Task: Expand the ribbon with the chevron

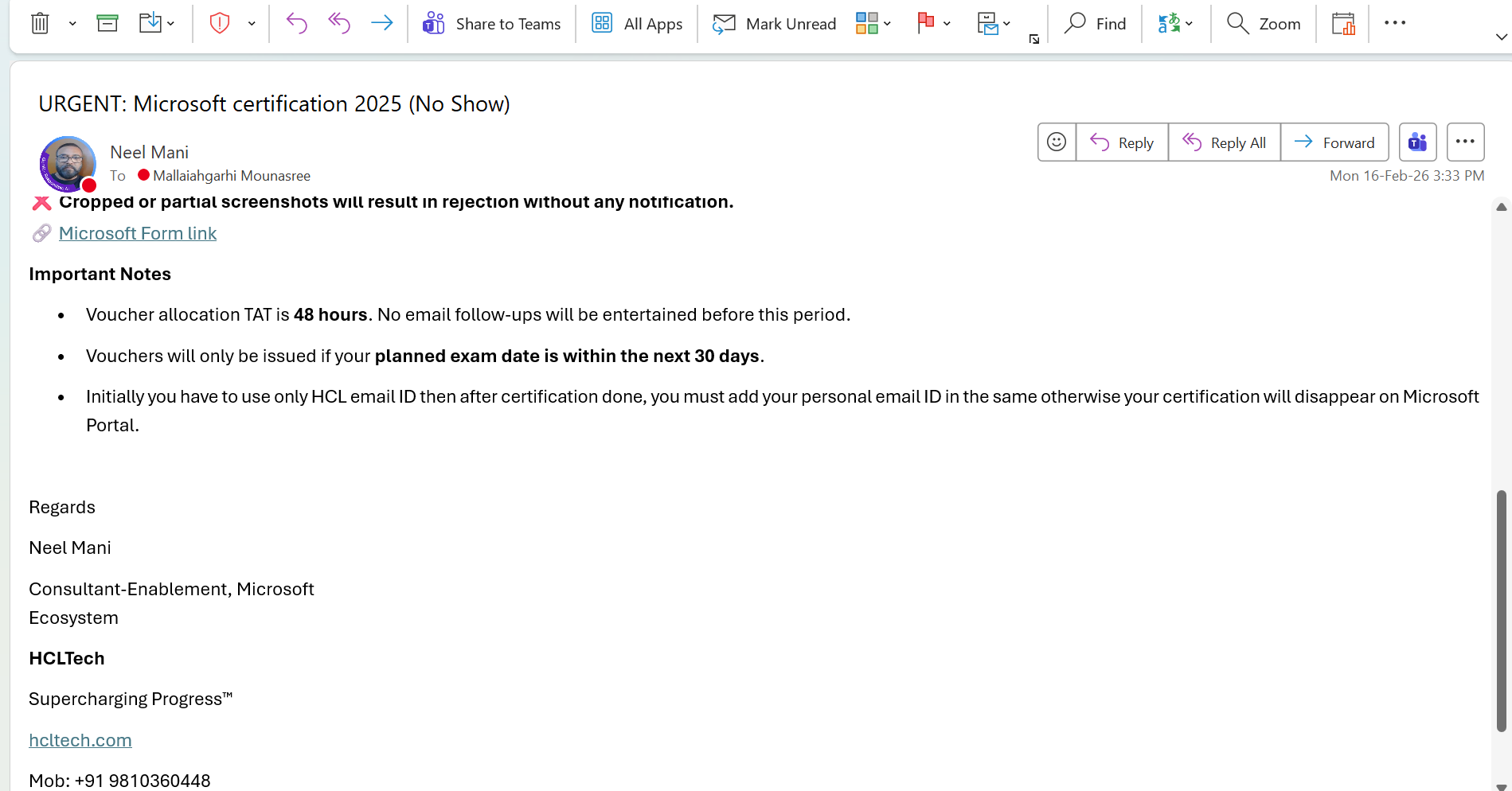Action: coord(1501,37)
